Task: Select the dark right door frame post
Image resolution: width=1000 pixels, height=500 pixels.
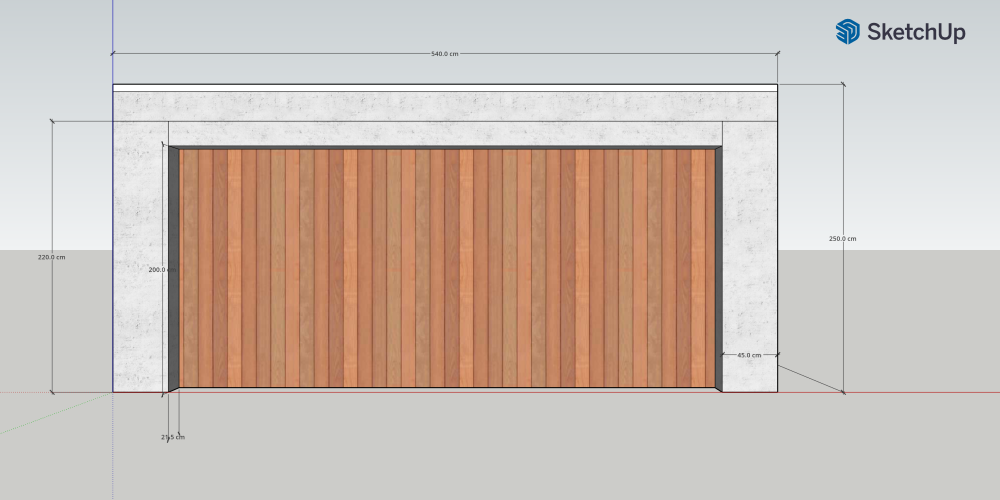Action: [x=719, y=268]
